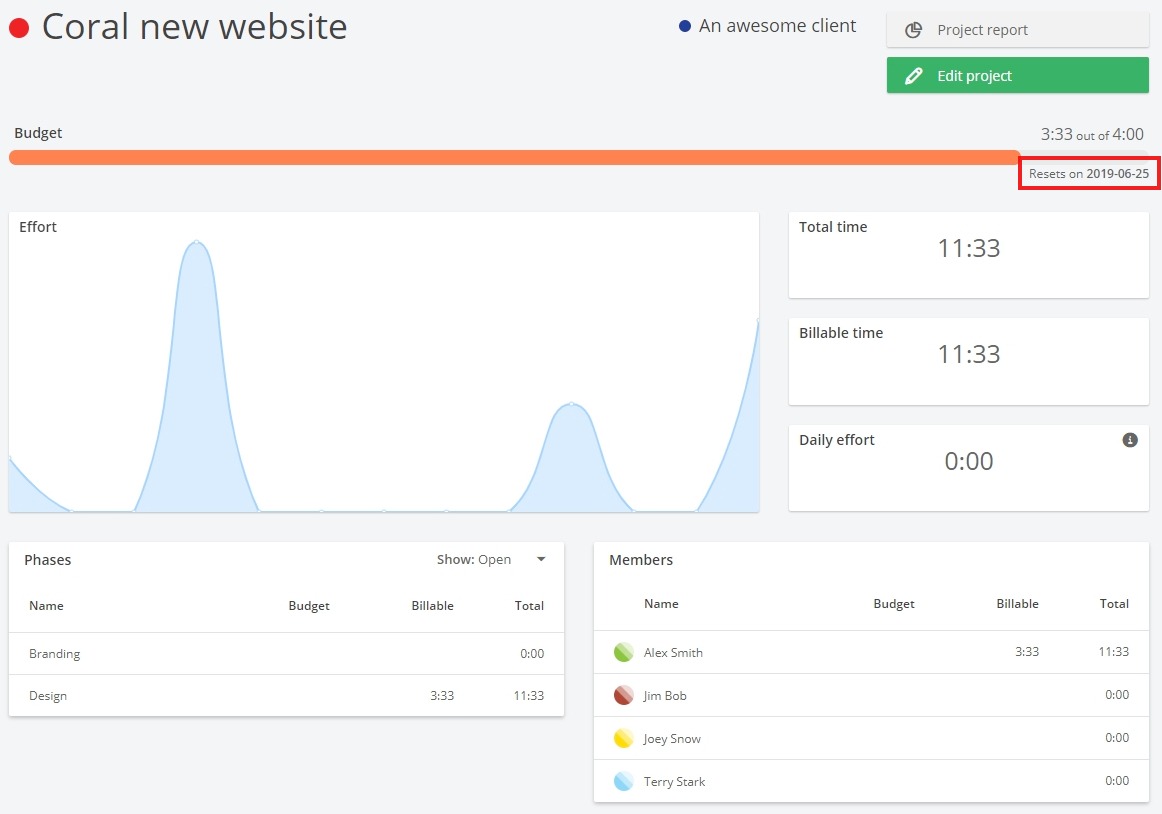Viewport: 1162px width, 814px height.
Task: Click the An awesome client label
Action: 777,26
